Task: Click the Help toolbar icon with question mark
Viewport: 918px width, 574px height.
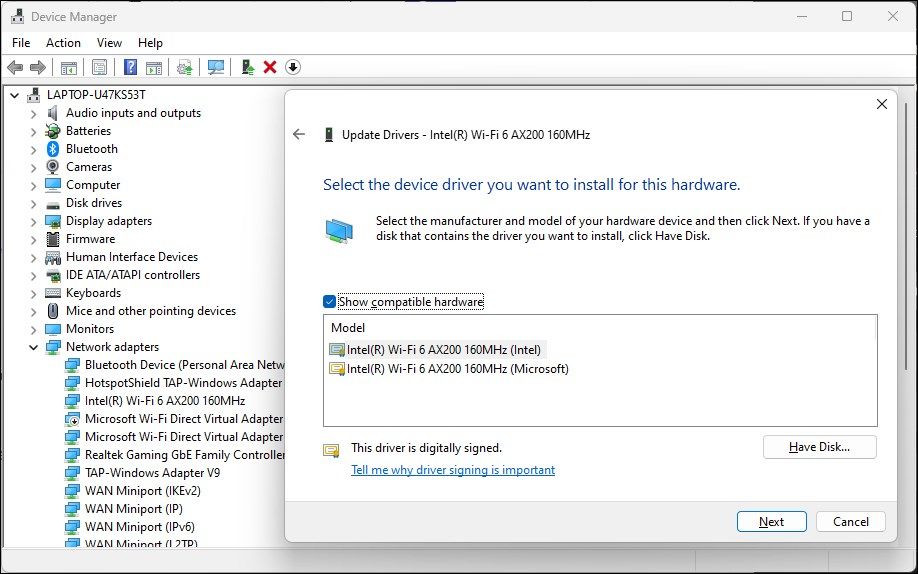Action: coord(130,67)
